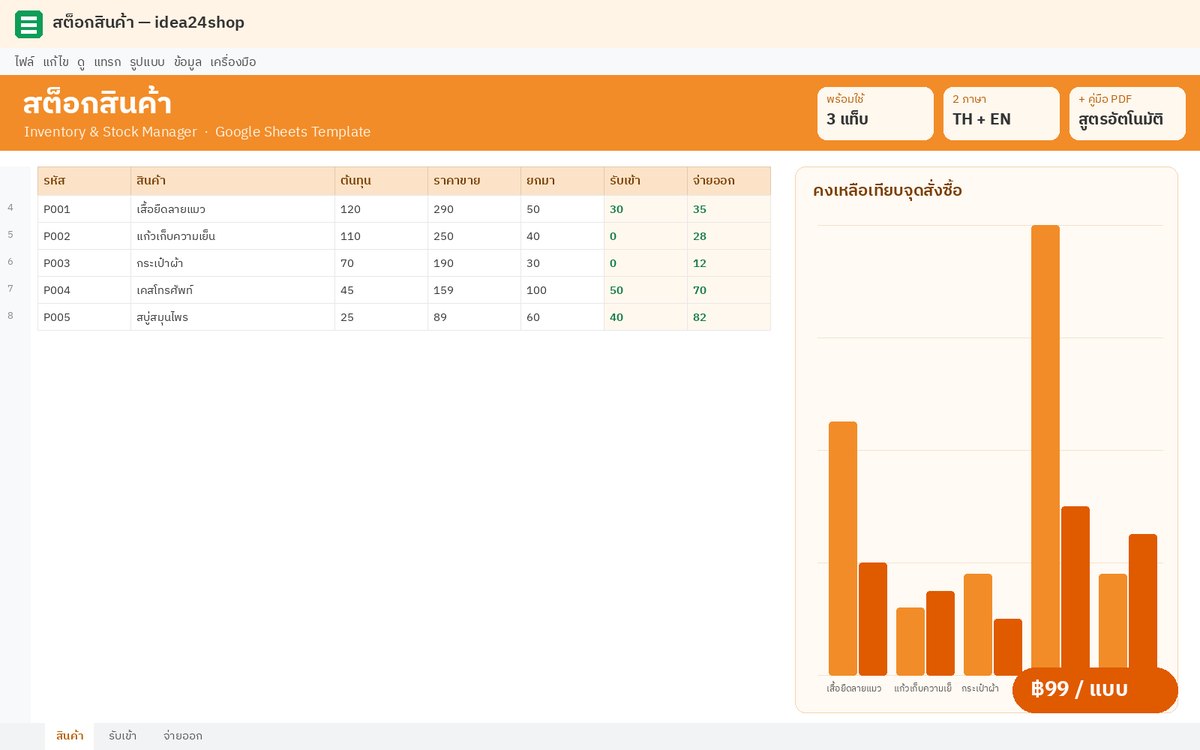Image resolution: width=1200 pixels, height=750 pixels.
Task: Click the dark orange bar above กระเป๋าผ้า
Action: [x=1008, y=647]
